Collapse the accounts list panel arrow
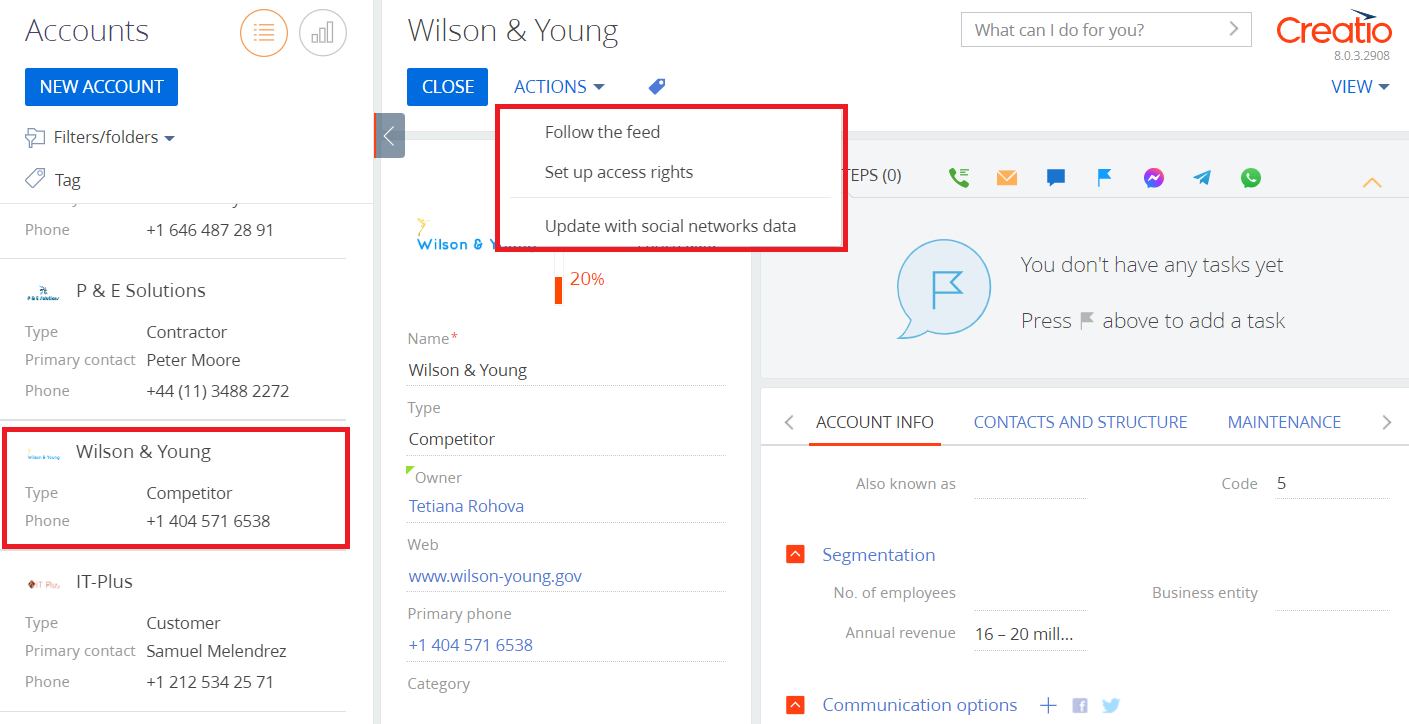The width and height of the screenshot is (1409, 724). click(389, 135)
